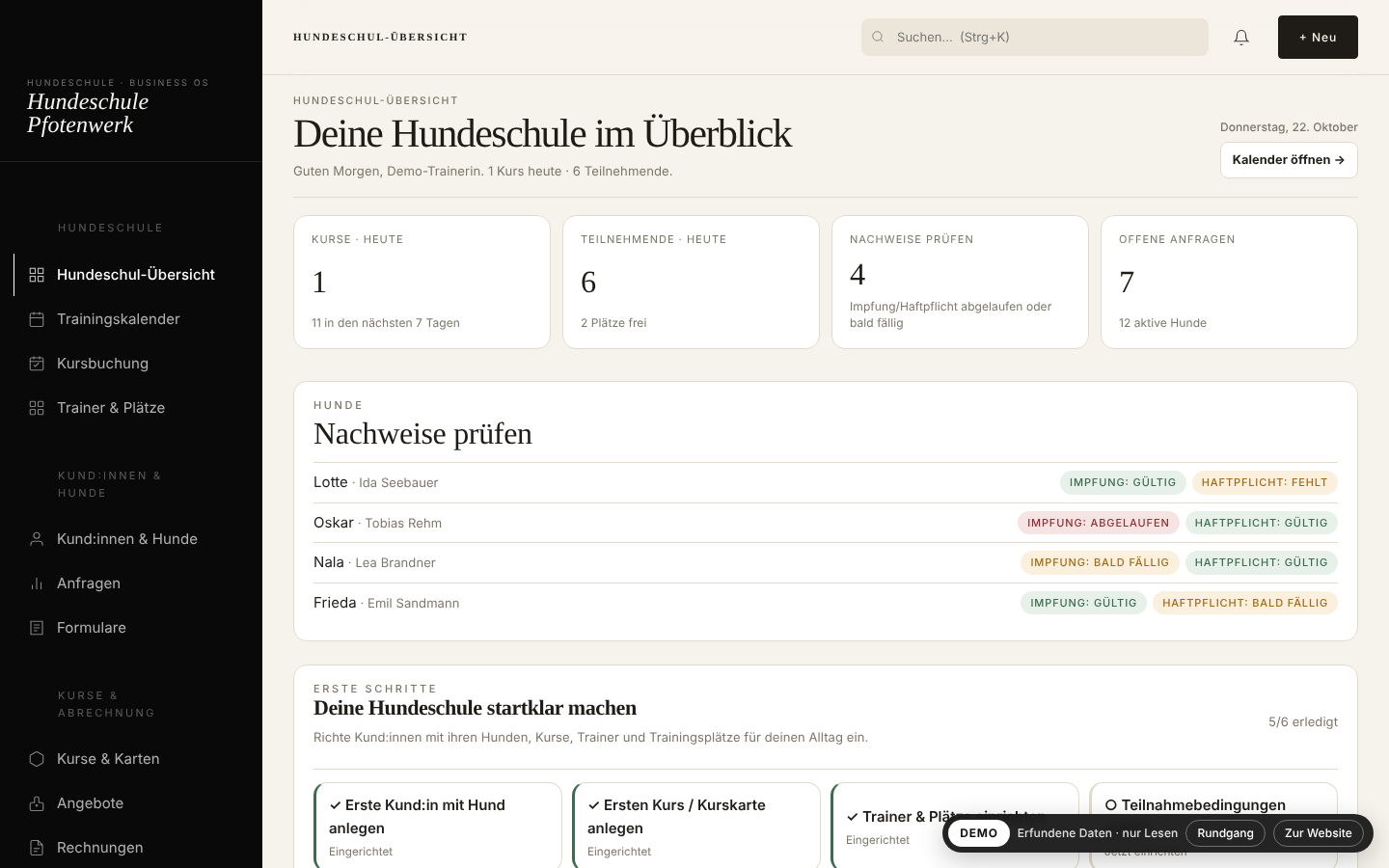Open the Trainingskalender menu item

coord(131,319)
